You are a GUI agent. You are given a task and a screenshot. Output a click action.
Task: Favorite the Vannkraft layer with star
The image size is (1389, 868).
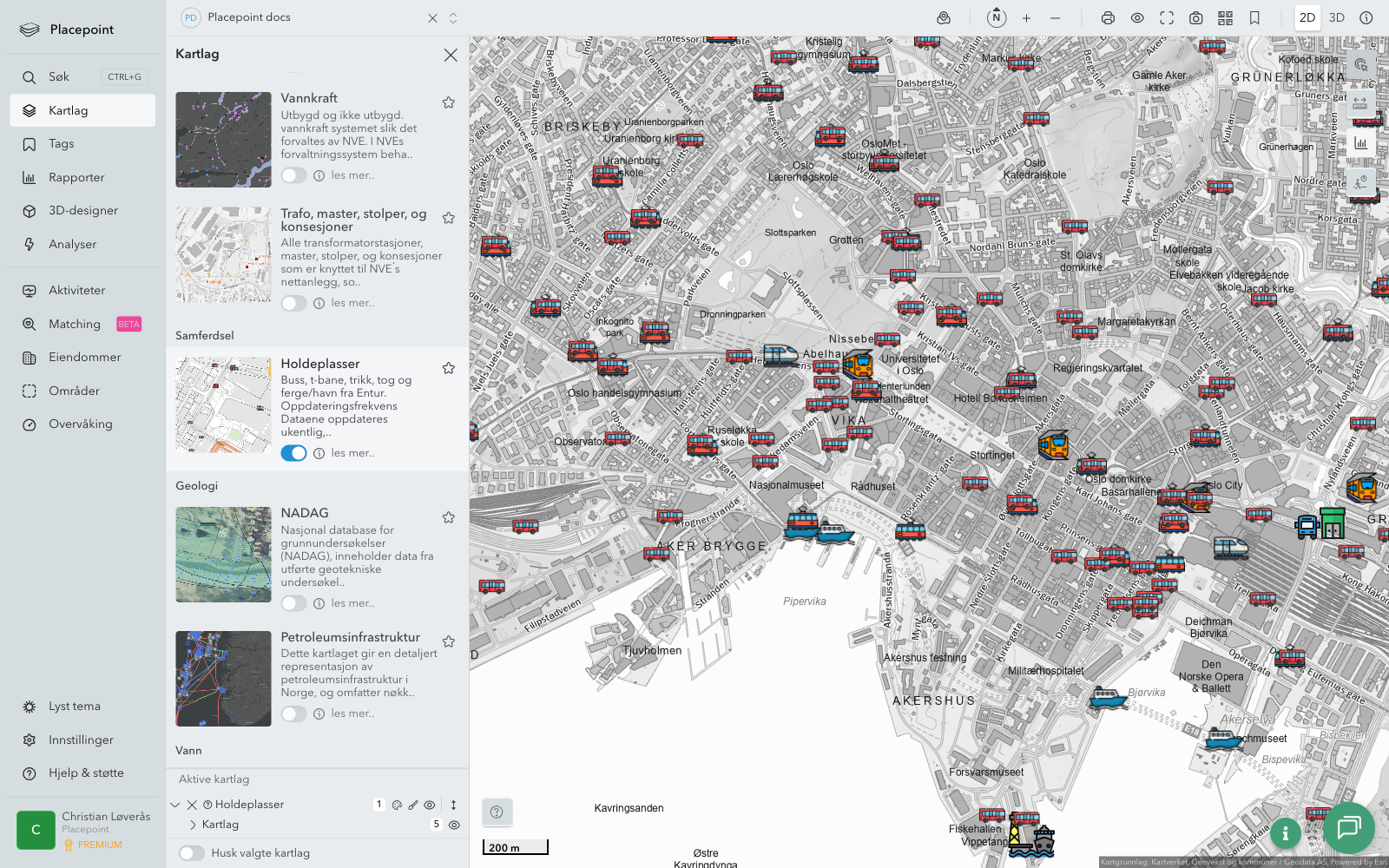(x=449, y=102)
